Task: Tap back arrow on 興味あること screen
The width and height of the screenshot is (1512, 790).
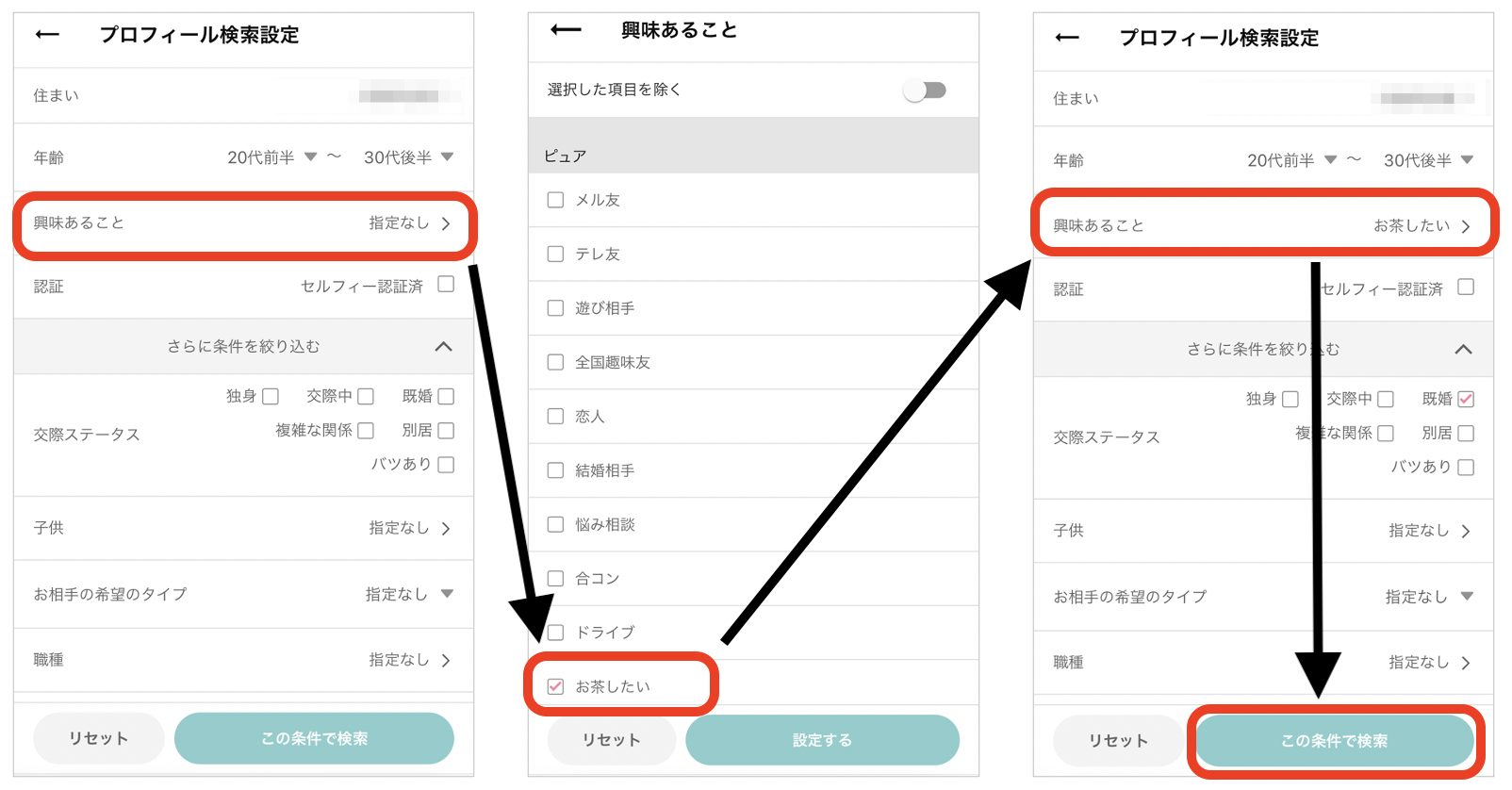Action: coord(566,30)
